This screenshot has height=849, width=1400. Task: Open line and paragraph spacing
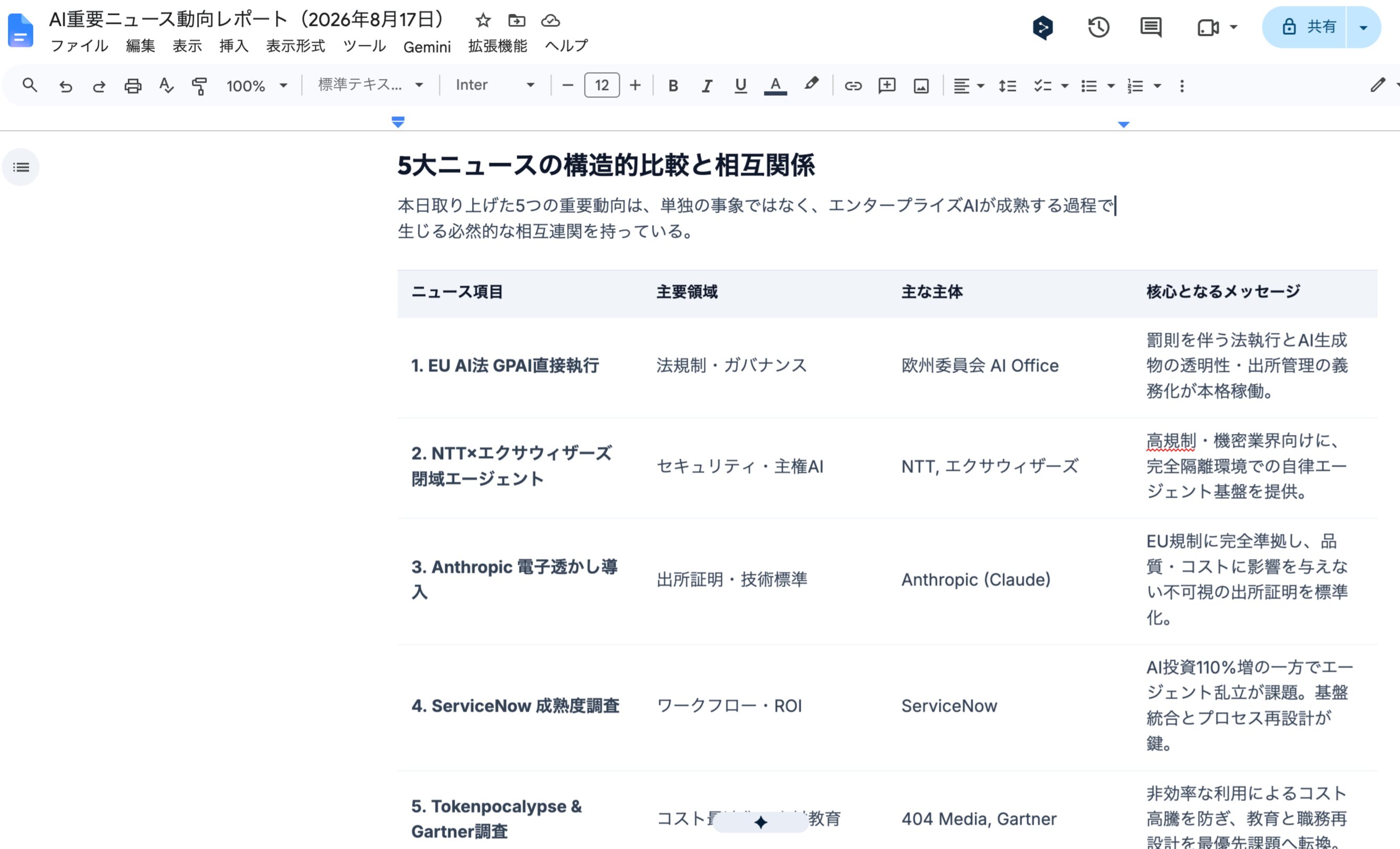coord(1007,86)
